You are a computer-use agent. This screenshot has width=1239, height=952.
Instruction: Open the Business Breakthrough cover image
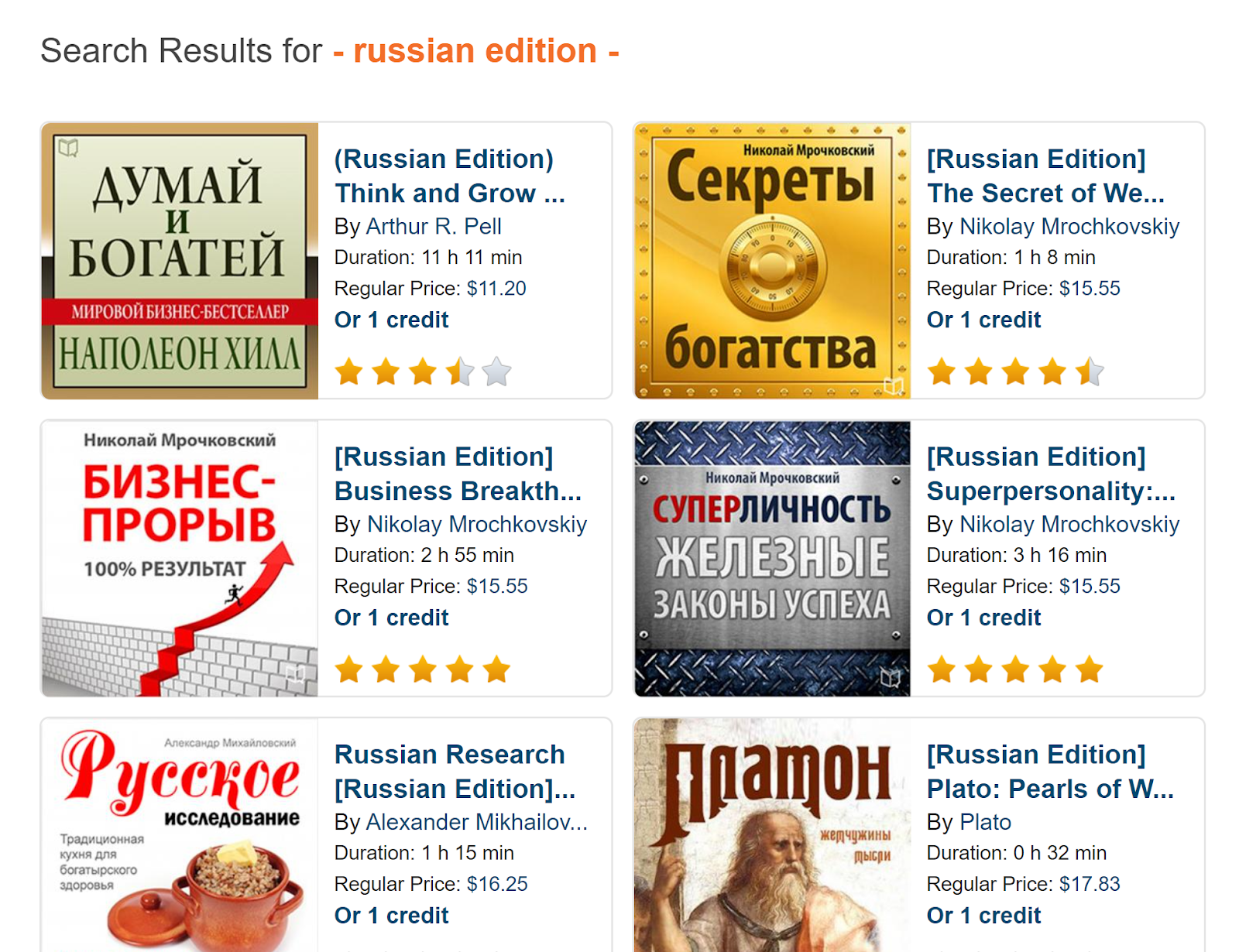click(x=180, y=559)
